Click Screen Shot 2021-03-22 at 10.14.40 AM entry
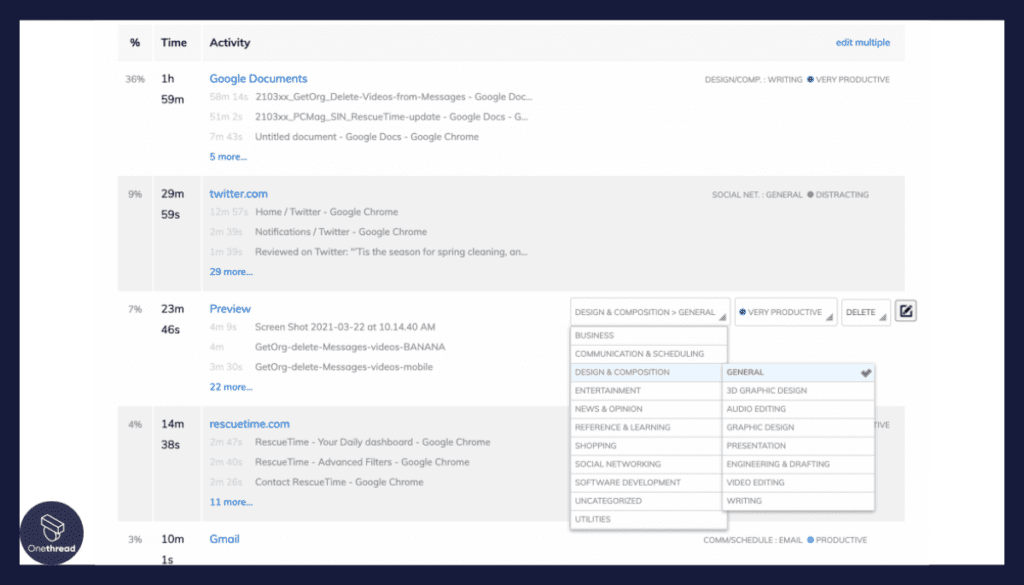 (345, 326)
